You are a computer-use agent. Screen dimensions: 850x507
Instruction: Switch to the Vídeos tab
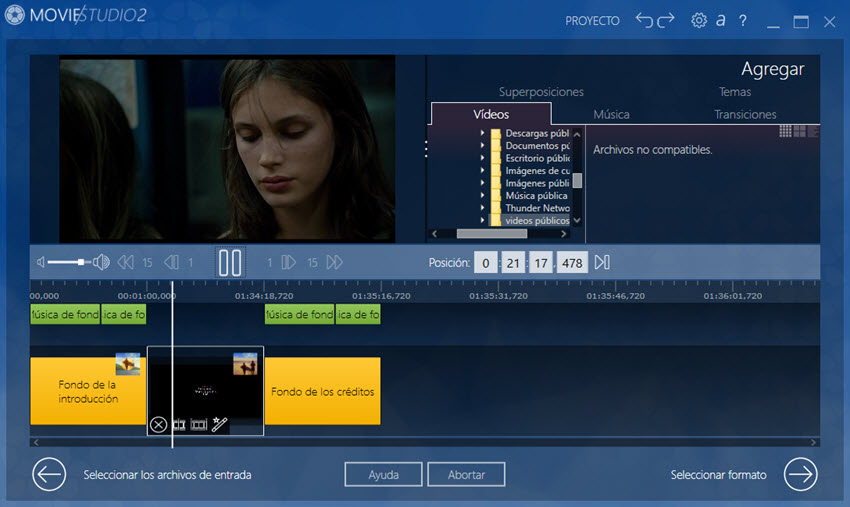(491, 114)
